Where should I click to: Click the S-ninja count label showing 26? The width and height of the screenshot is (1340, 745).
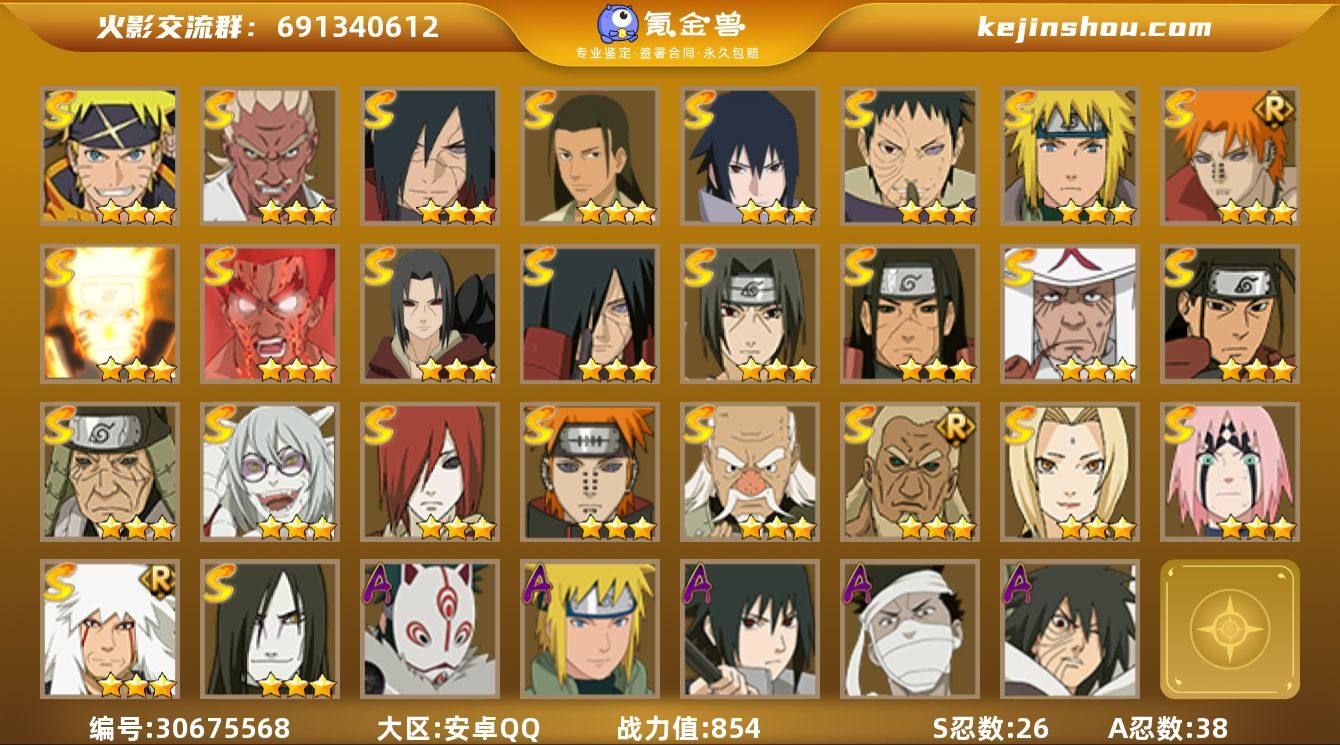coord(990,728)
